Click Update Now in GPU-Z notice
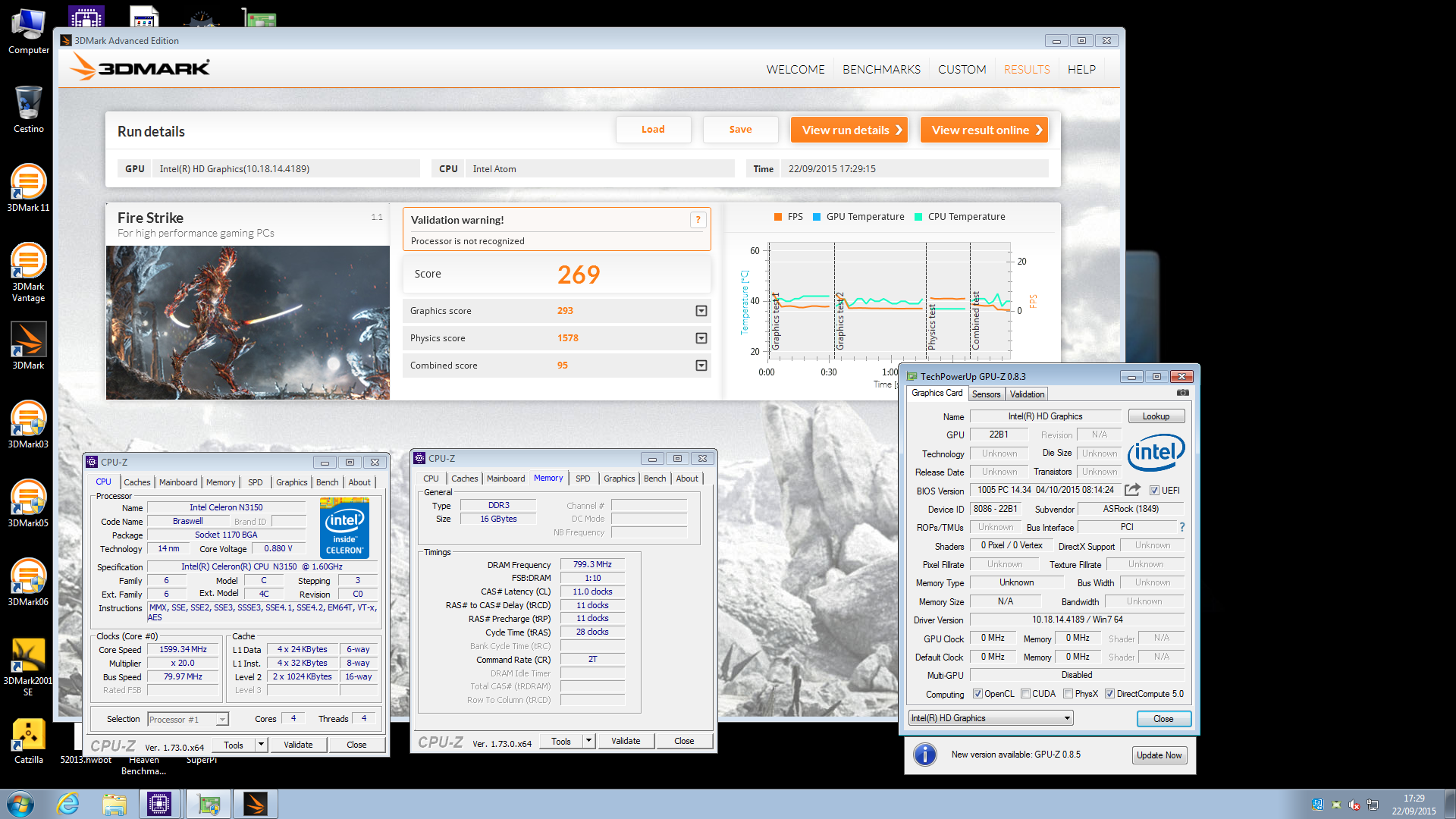Viewport: 1456px width, 819px height. point(1159,755)
